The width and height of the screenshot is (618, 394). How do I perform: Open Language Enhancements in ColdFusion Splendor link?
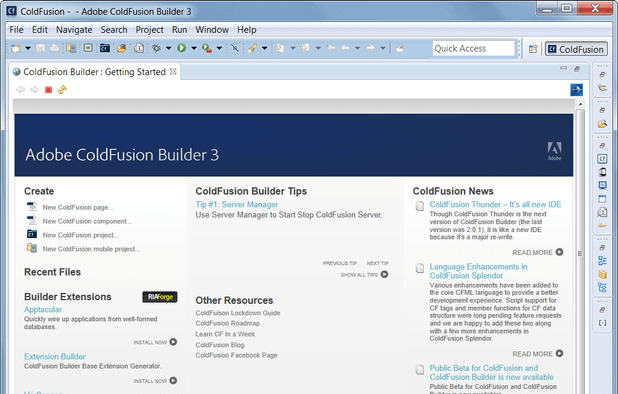pos(478,271)
